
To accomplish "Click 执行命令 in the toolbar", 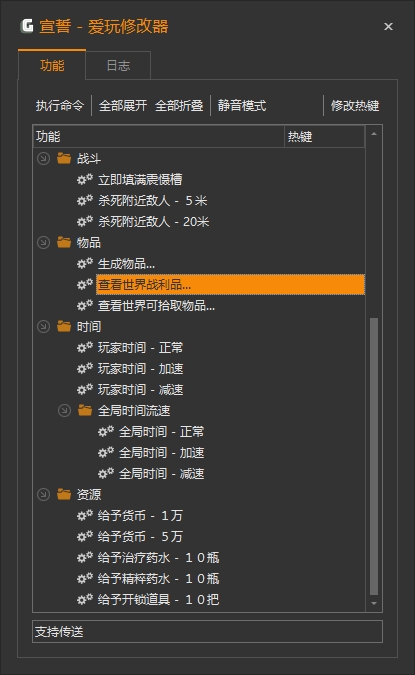I will [60, 105].
